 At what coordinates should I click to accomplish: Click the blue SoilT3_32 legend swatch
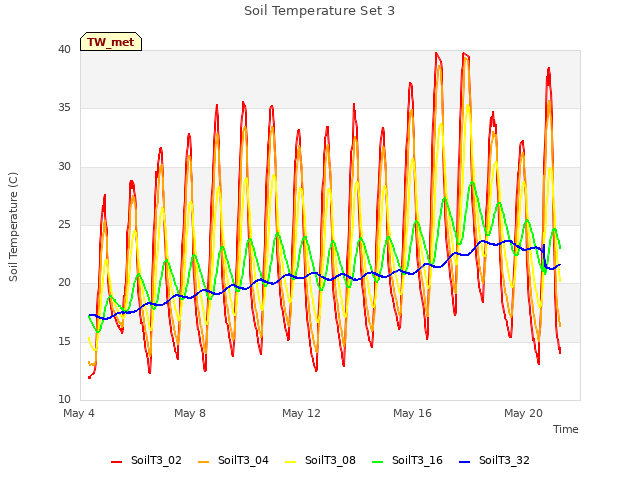coord(464,462)
